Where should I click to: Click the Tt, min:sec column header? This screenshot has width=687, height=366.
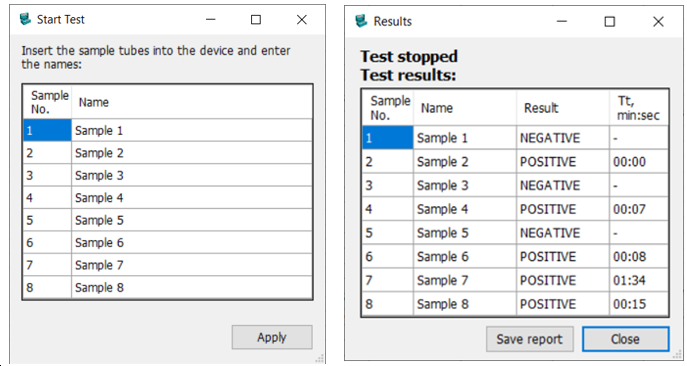[639, 108]
